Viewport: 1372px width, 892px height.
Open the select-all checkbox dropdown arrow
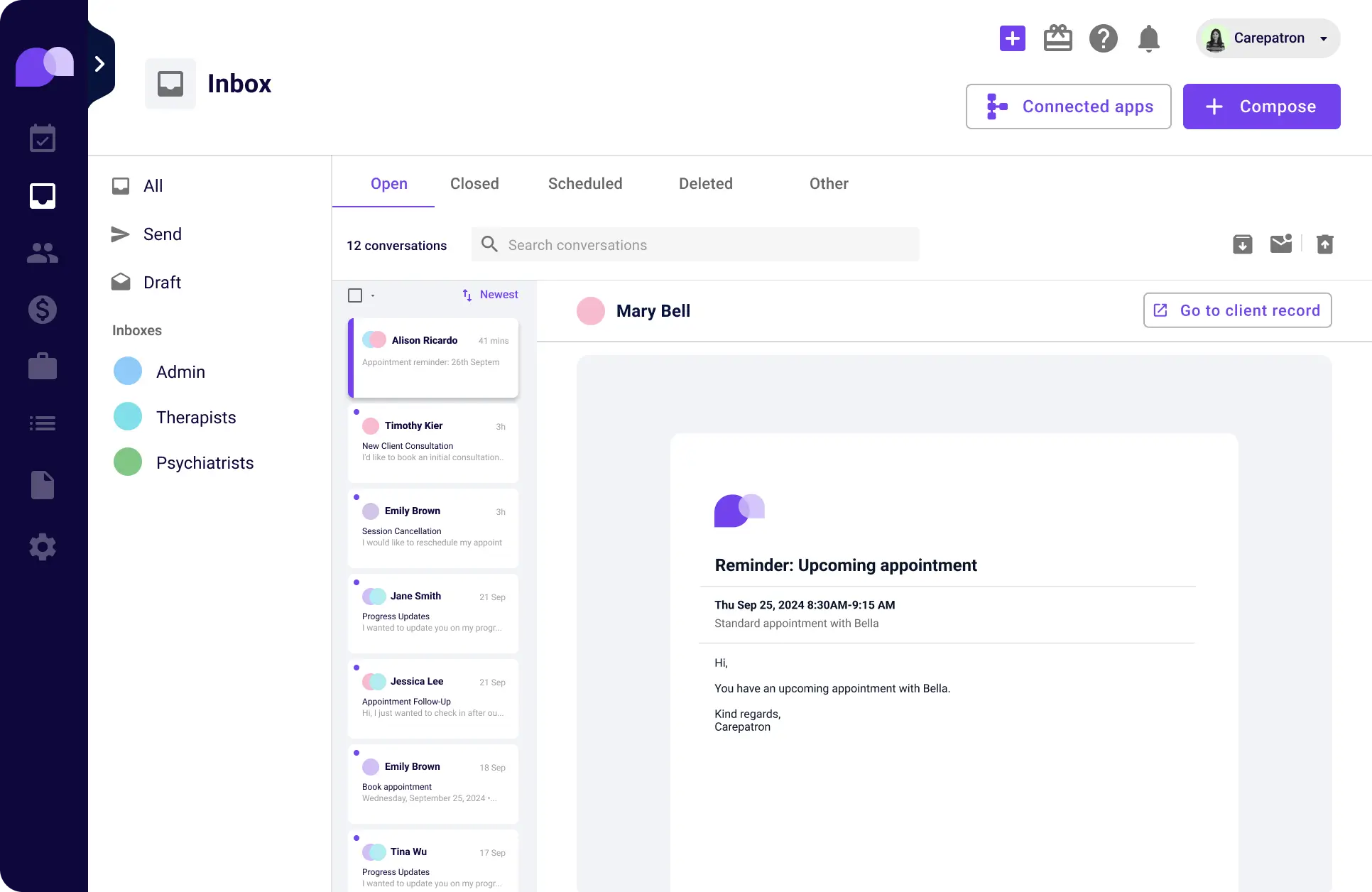click(373, 295)
